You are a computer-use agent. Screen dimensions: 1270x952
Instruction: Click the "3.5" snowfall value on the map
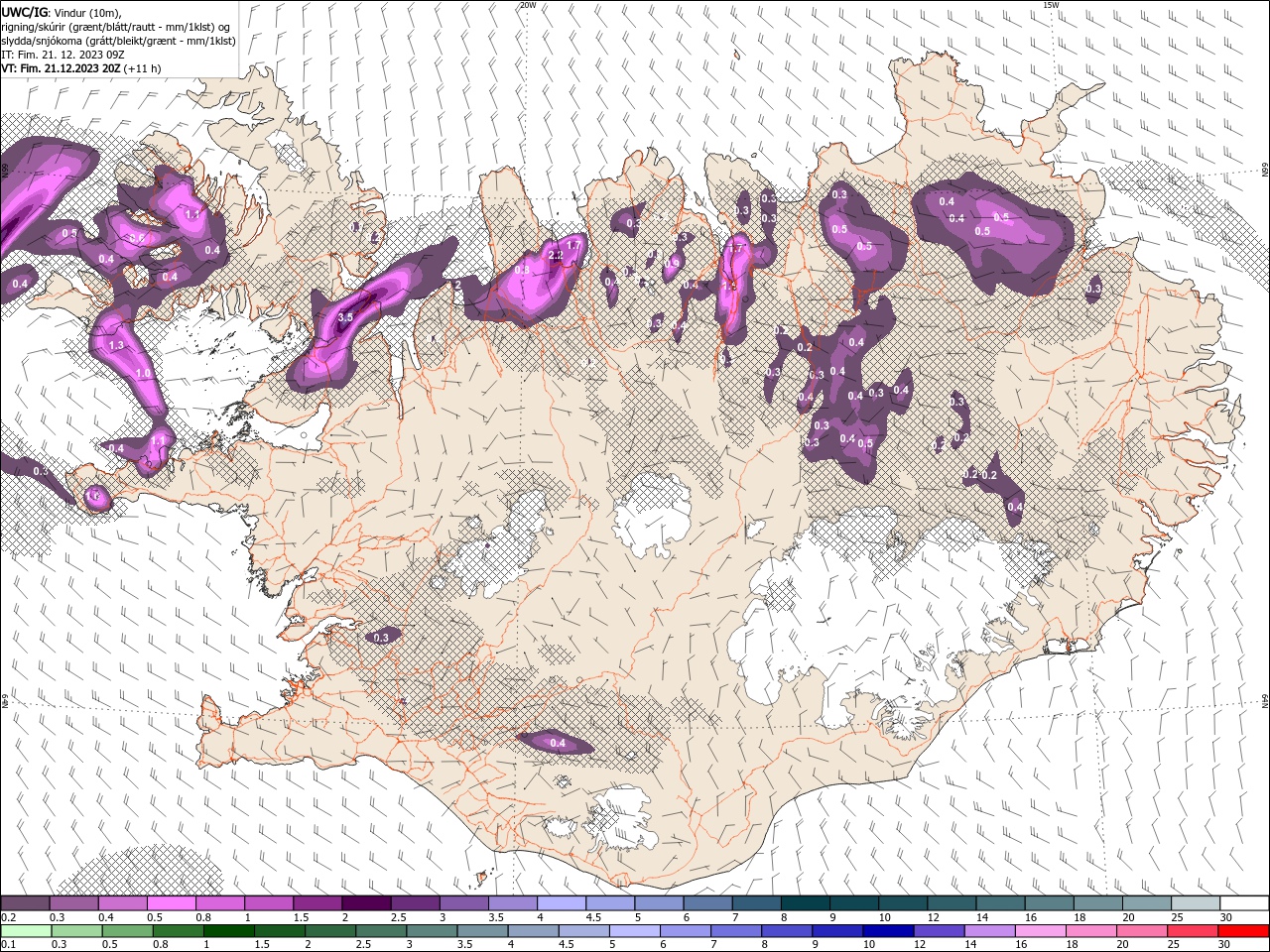345,317
